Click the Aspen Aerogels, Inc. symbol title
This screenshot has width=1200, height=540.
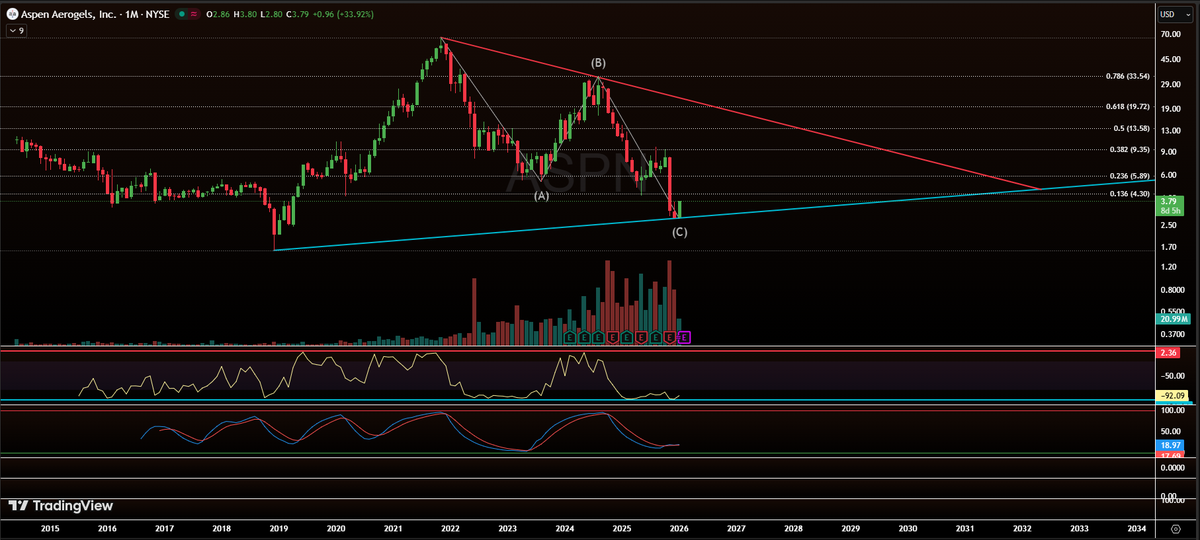[67, 15]
